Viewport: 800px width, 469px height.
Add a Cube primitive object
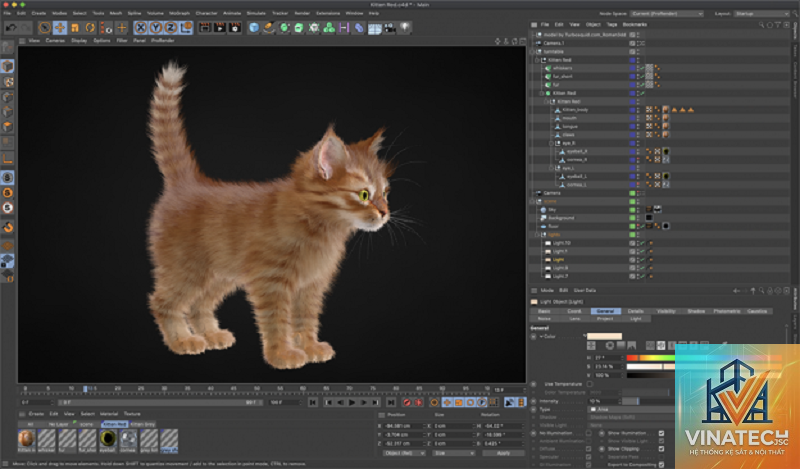click(254, 28)
